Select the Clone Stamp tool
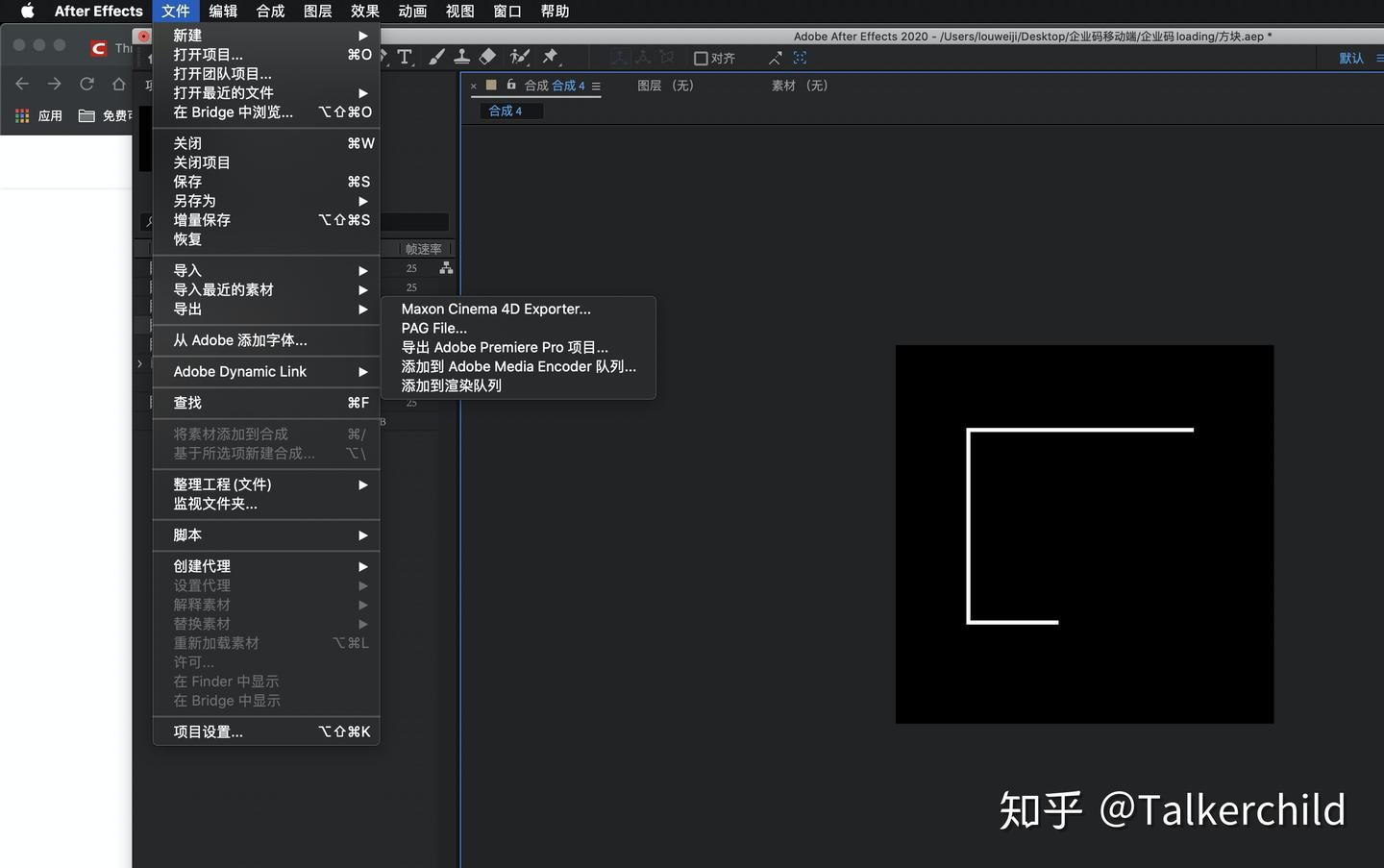The height and width of the screenshot is (868, 1384). 462,58
